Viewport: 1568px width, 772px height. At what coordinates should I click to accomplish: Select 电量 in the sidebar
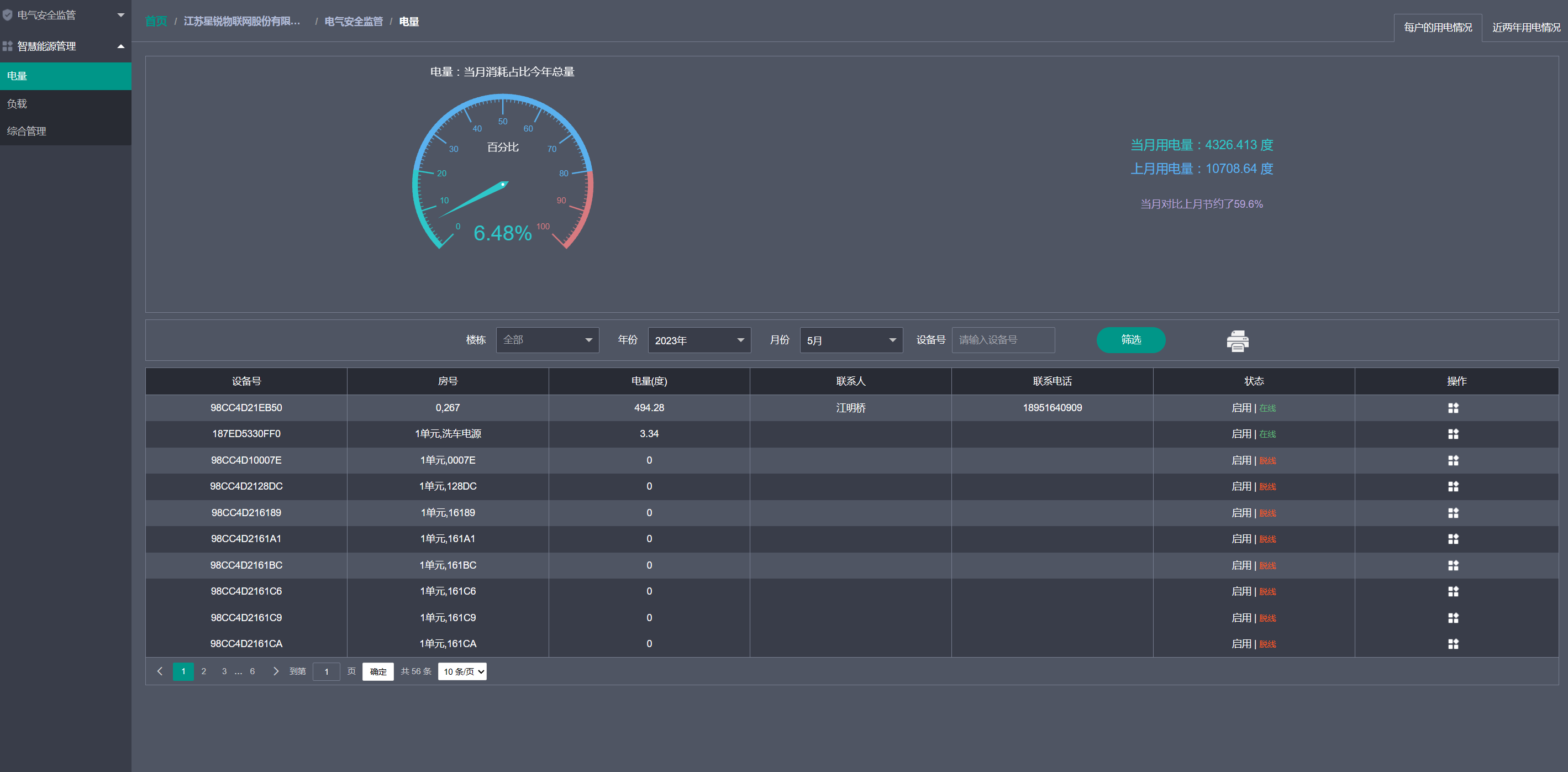(x=66, y=76)
